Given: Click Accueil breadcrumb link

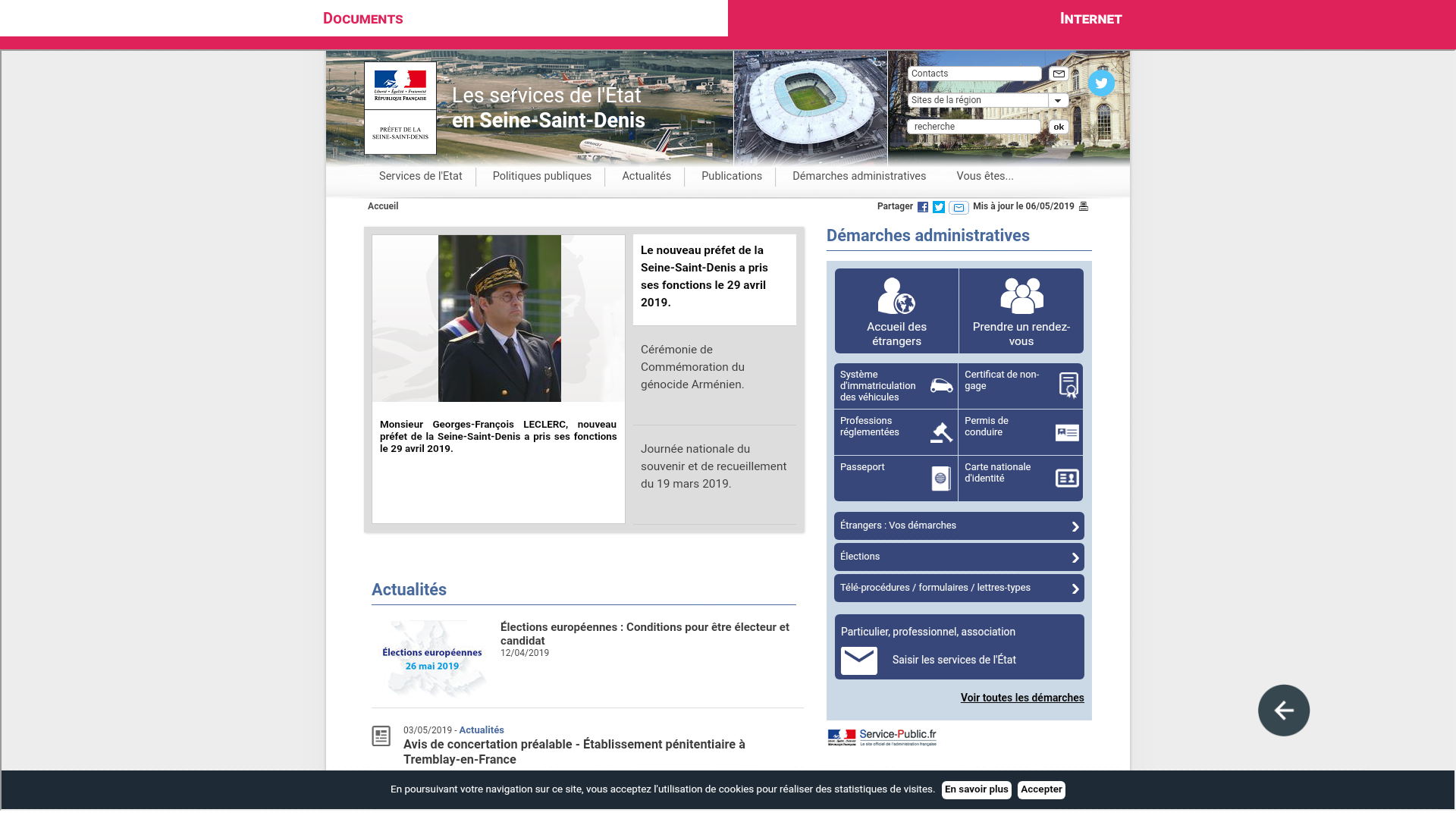Looking at the screenshot, I should 383,206.
